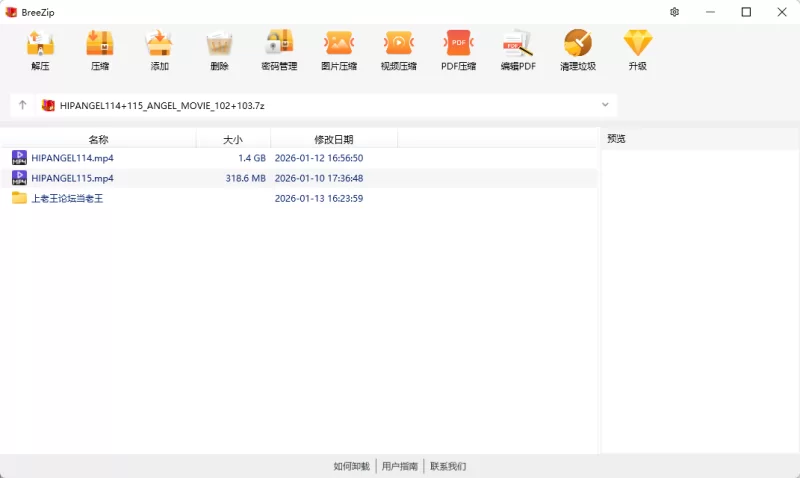This screenshot has width=800, height=478.
Task: Click the 2026-01-12 16:56:50 date cell
Action: [319, 158]
